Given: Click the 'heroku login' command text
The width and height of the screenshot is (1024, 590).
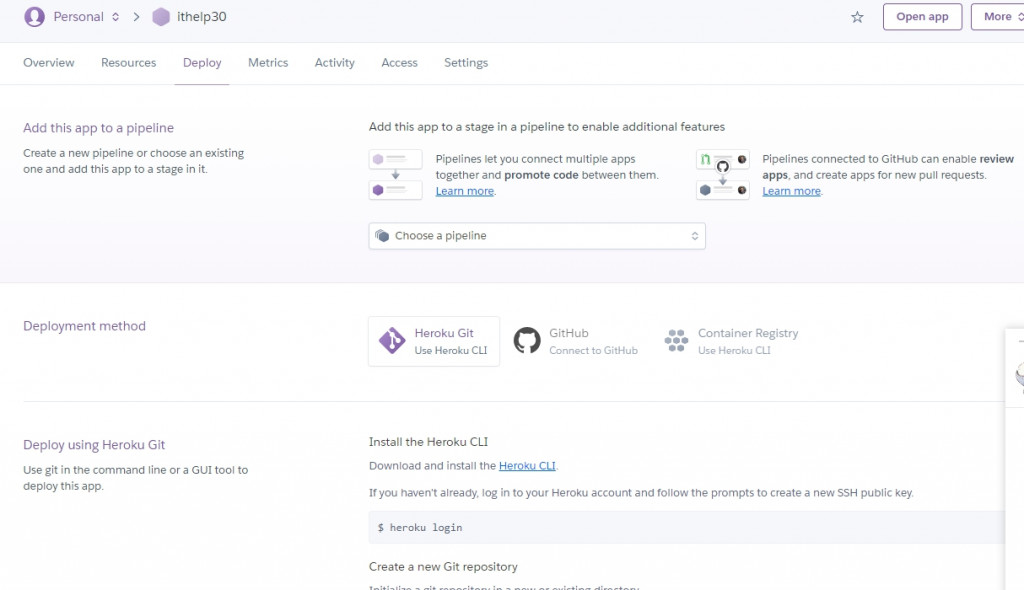Looking at the screenshot, I should pyautogui.click(x=426, y=527).
